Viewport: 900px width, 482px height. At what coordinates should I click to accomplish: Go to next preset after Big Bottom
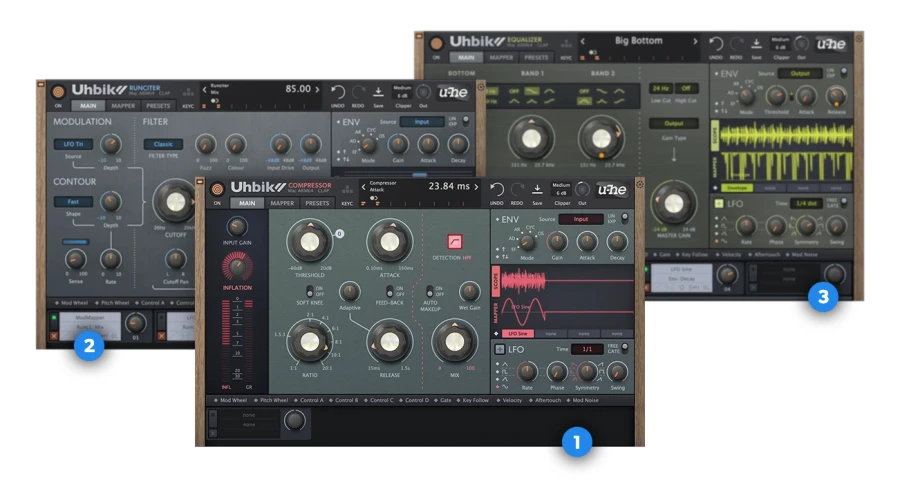(695, 41)
